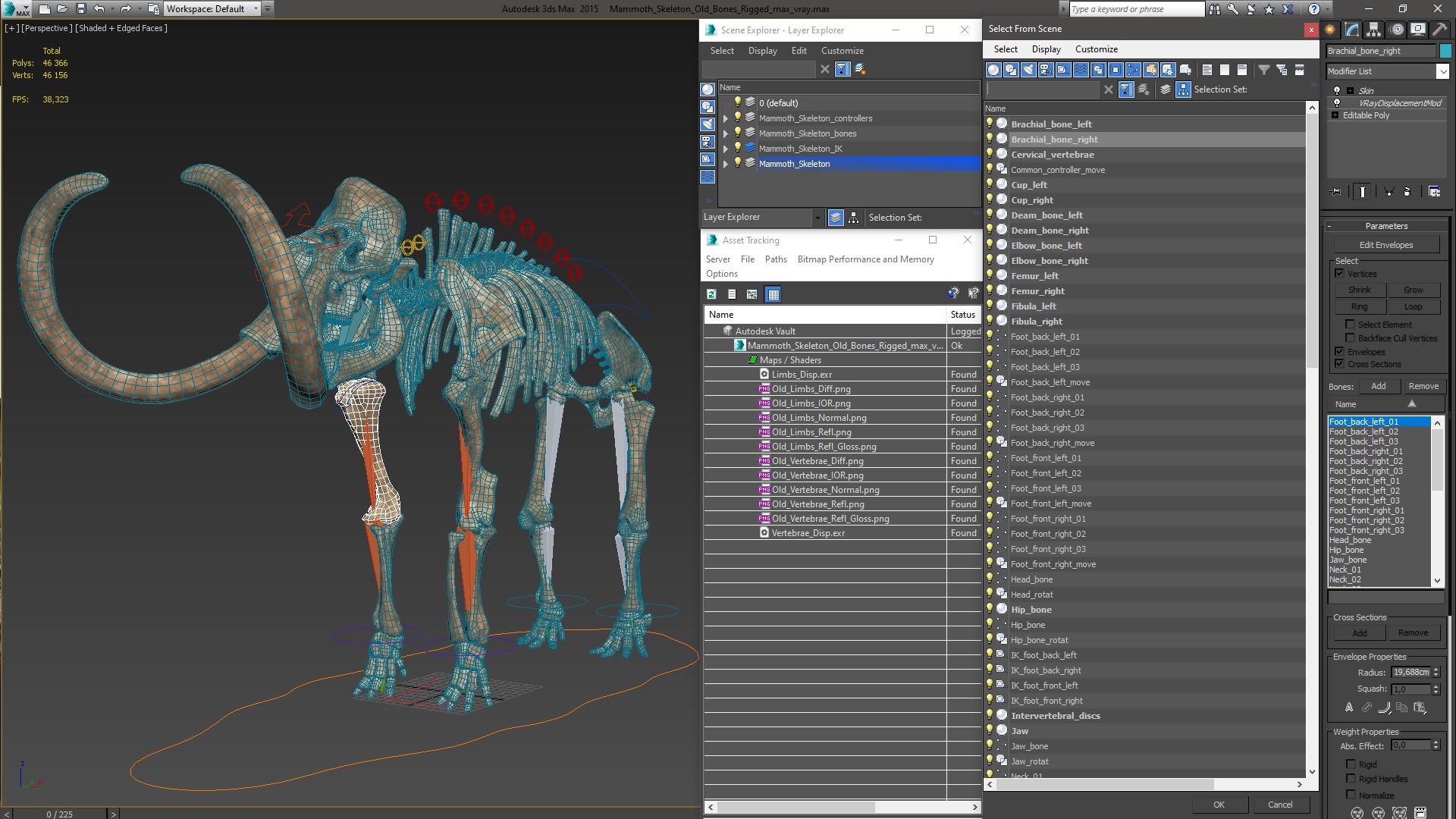
Task: Toggle the Envelopes checkbox
Action: pyautogui.click(x=1339, y=352)
